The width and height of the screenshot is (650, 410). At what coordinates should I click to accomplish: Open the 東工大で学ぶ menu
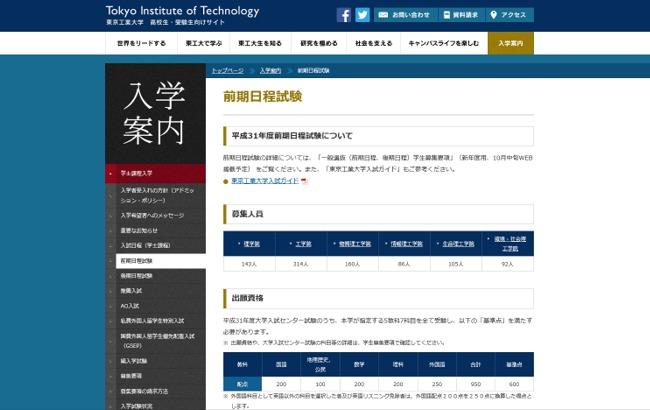click(x=204, y=43)
